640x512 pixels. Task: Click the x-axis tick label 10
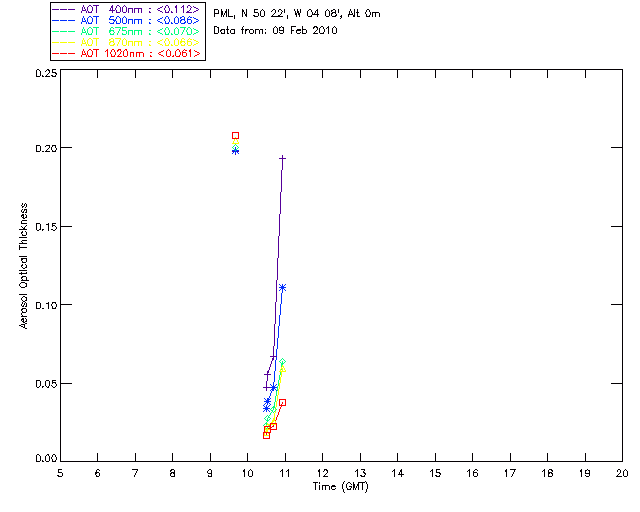pyautogui.click(x=248, y=473)
